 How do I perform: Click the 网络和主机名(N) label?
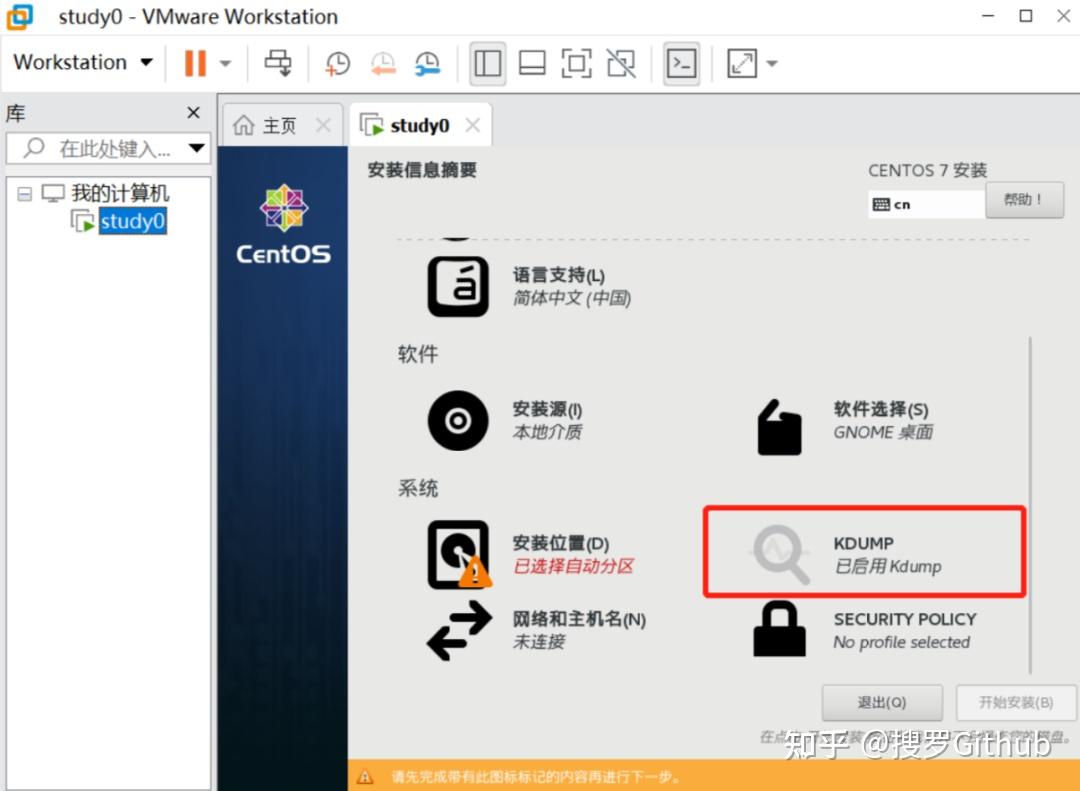tap(579, 619)
